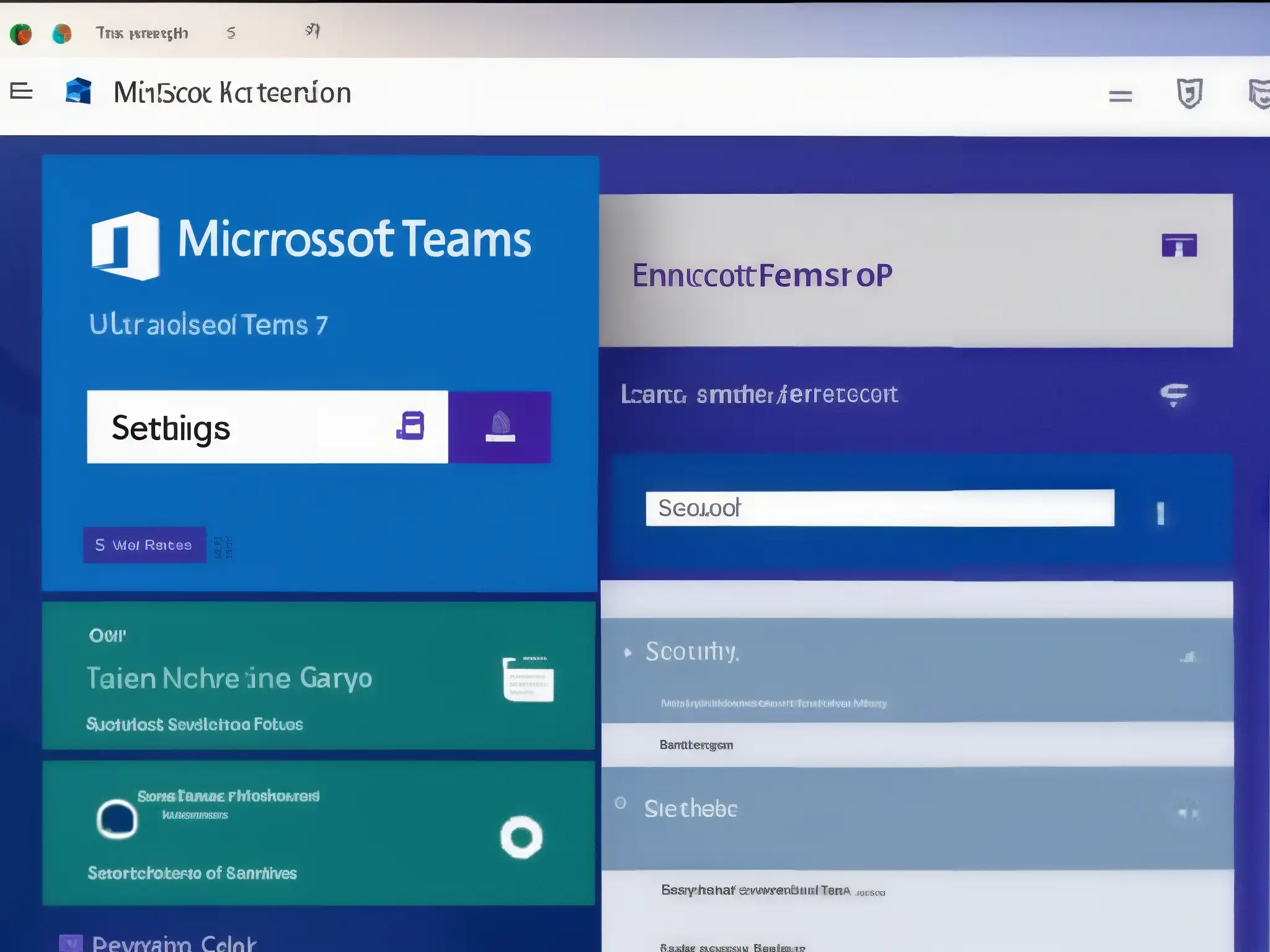Image resolution: width=1270 pixels, height=952 pixels.
Task: Select the Barıttergem row
Action: point(917,744)
